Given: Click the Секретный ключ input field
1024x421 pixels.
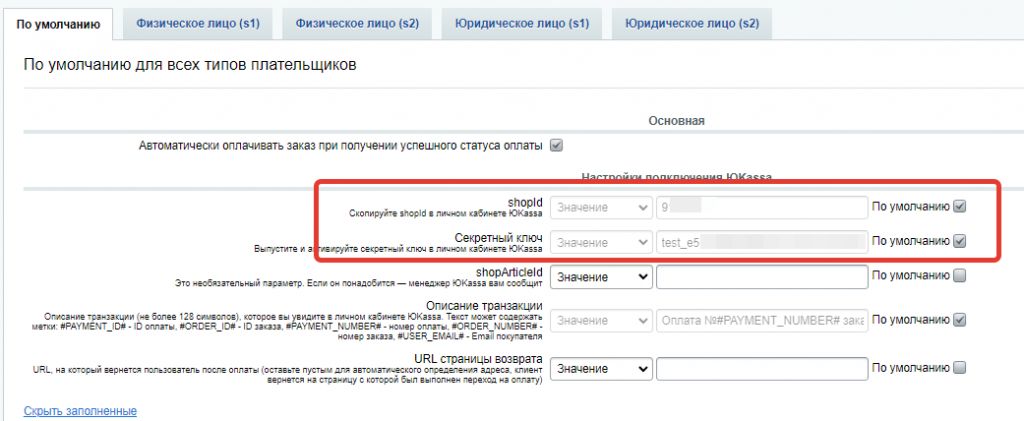Looking at the screenshot, I should point(761,241).
